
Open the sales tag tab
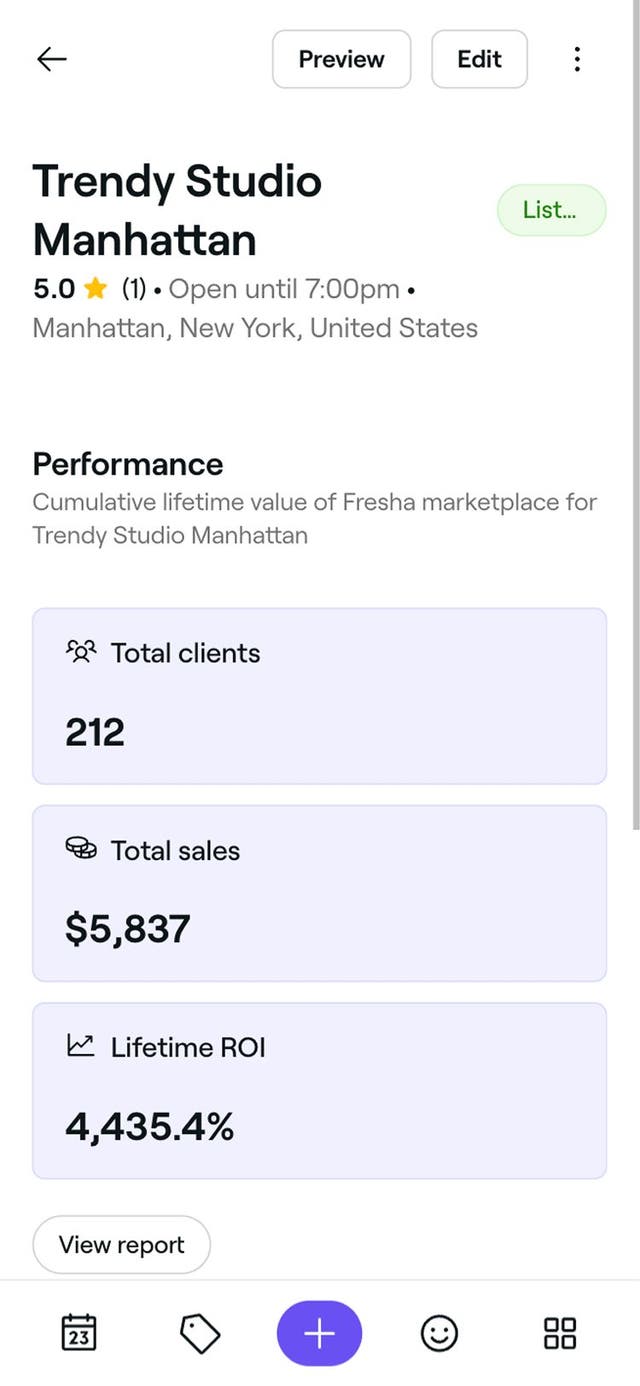point(200,1333)
